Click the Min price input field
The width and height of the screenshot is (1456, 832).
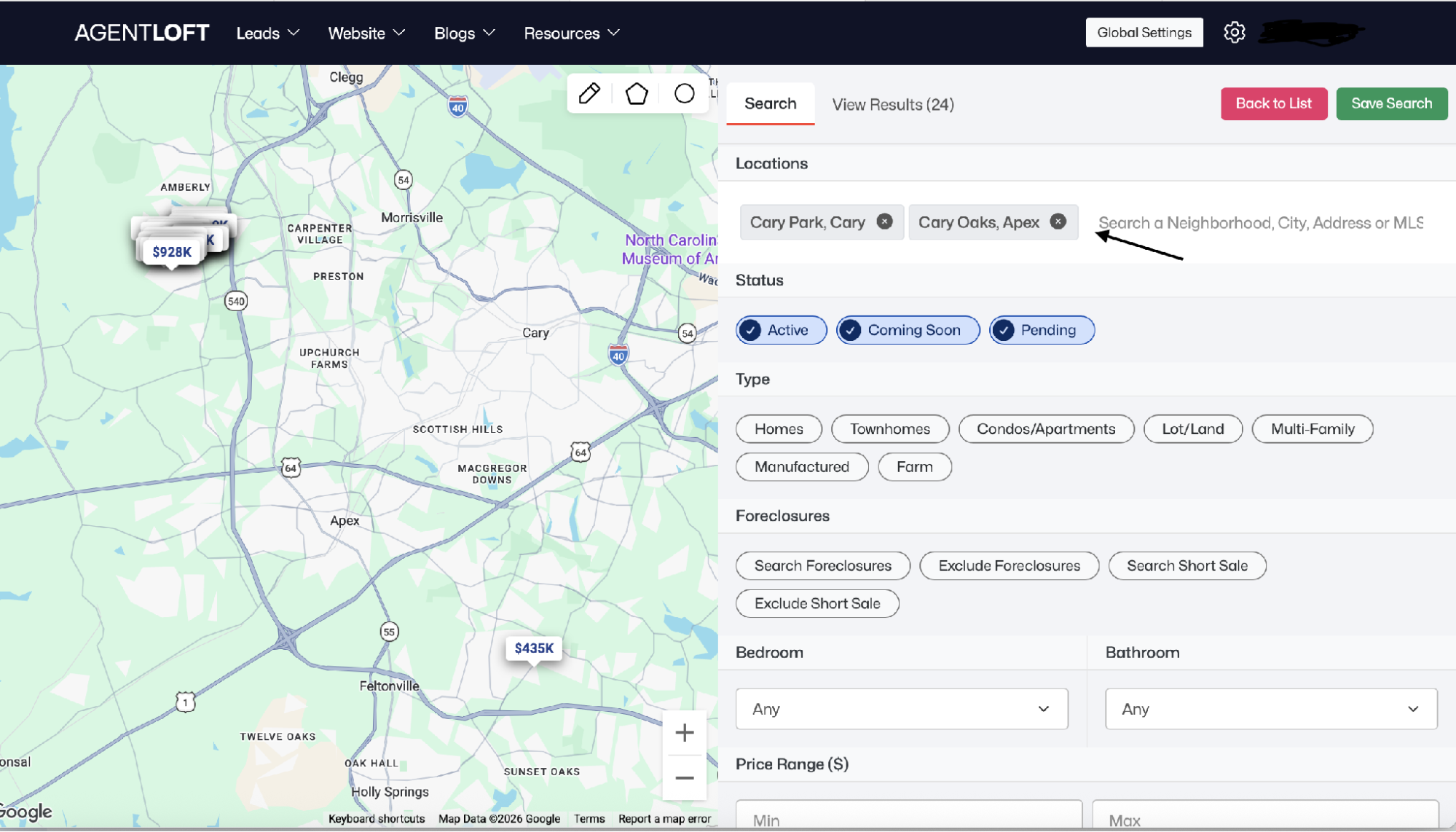click(x=909, y=815)
